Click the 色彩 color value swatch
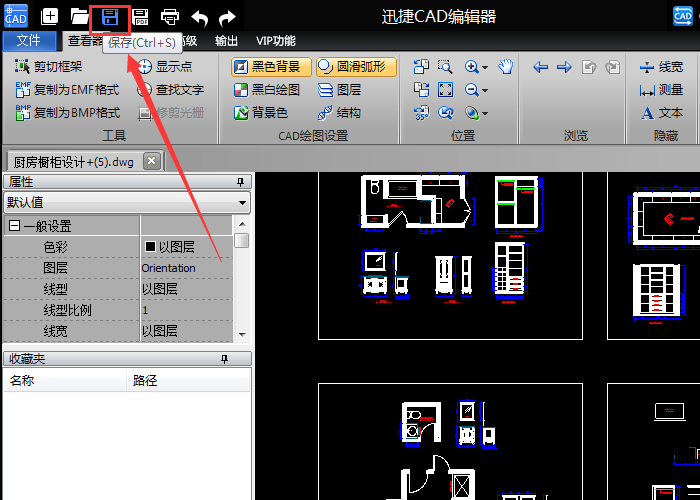The height and width of the screenshot is (500, 700). tap(150, 246)
